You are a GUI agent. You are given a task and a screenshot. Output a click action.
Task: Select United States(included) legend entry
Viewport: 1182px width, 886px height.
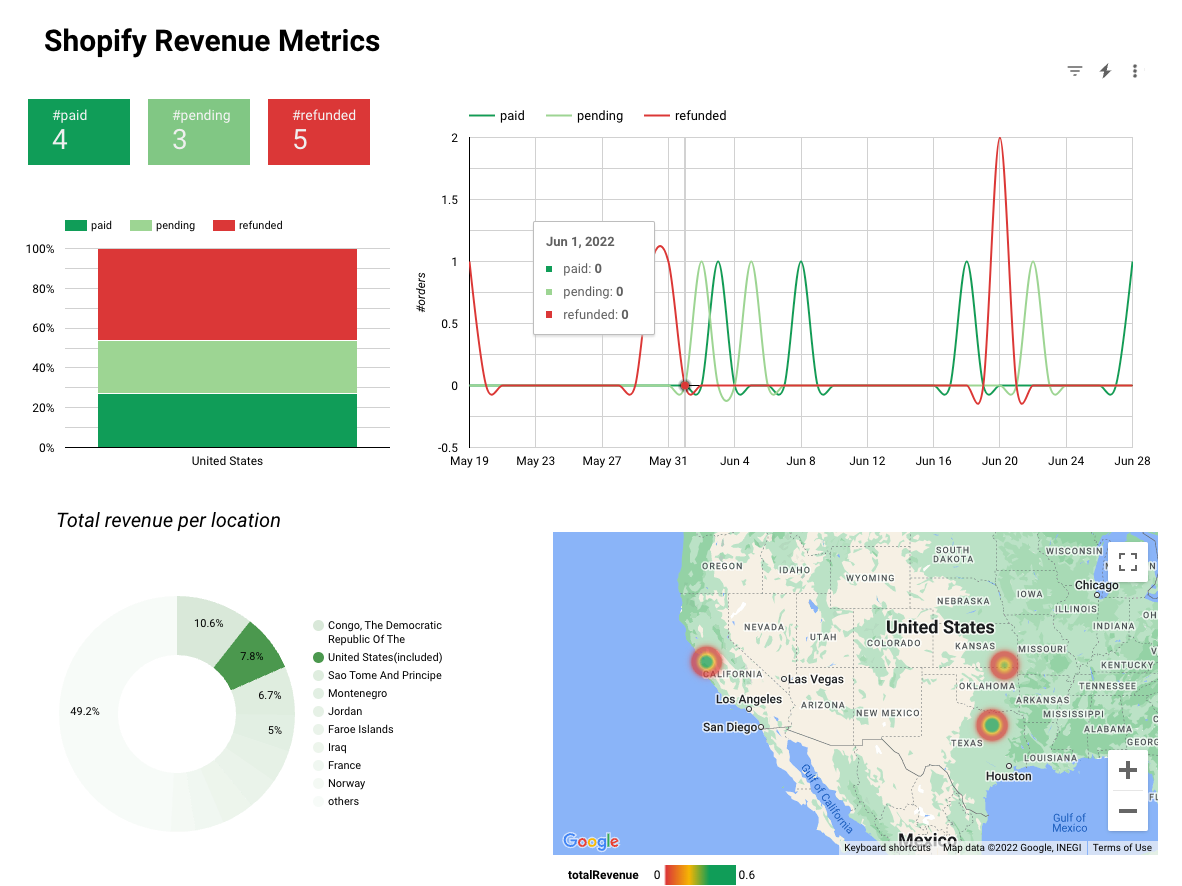(378, 658)
